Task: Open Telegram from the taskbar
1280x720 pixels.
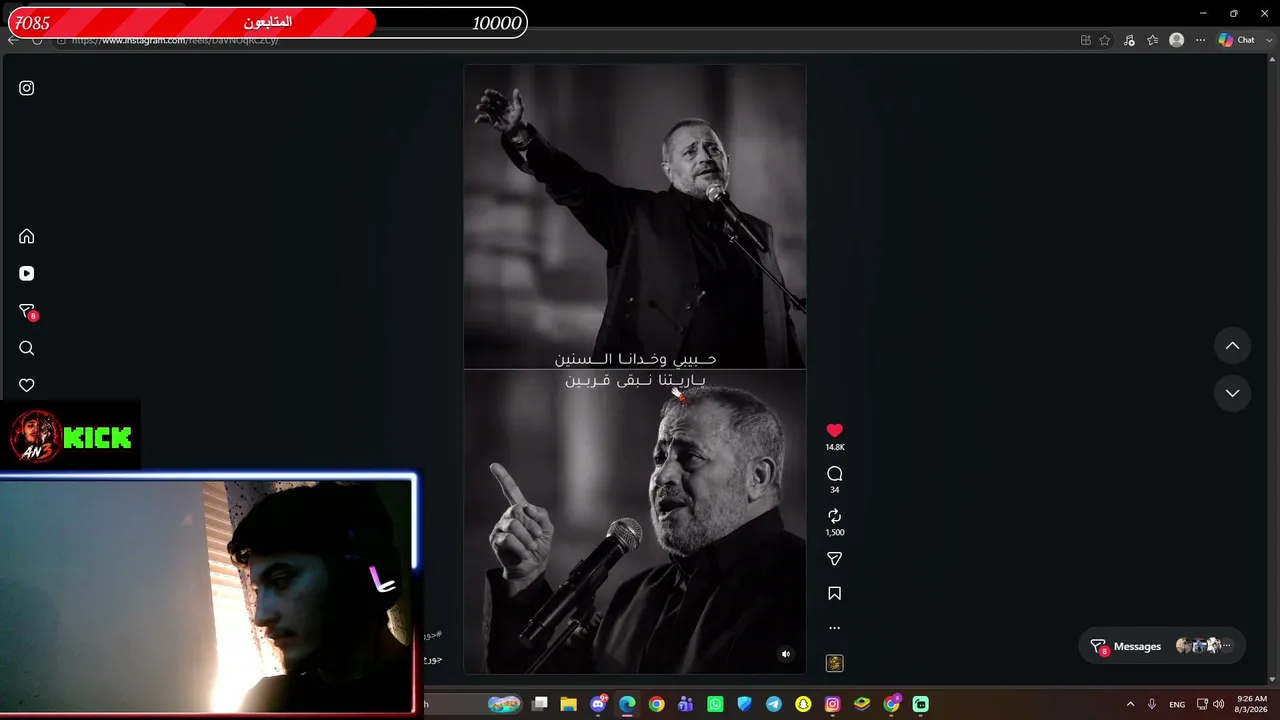Action: 774,704
